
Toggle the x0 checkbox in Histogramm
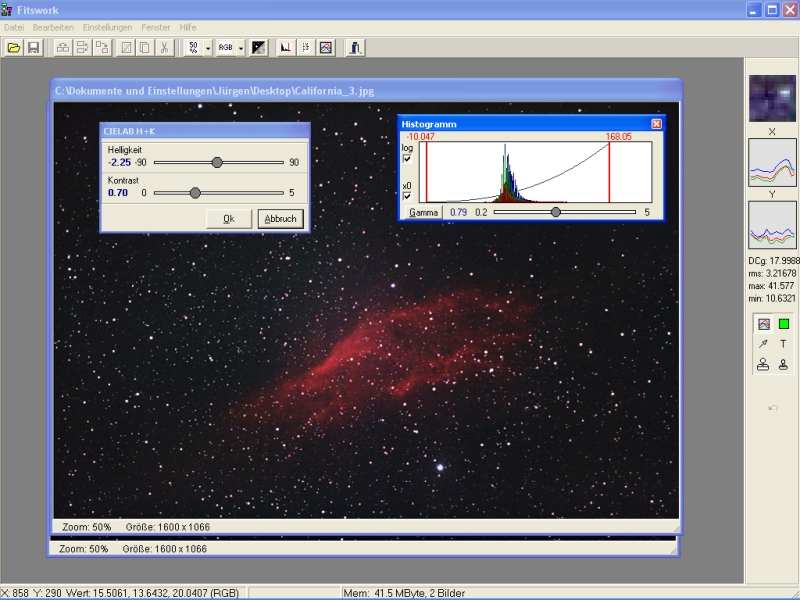point(407,197)
